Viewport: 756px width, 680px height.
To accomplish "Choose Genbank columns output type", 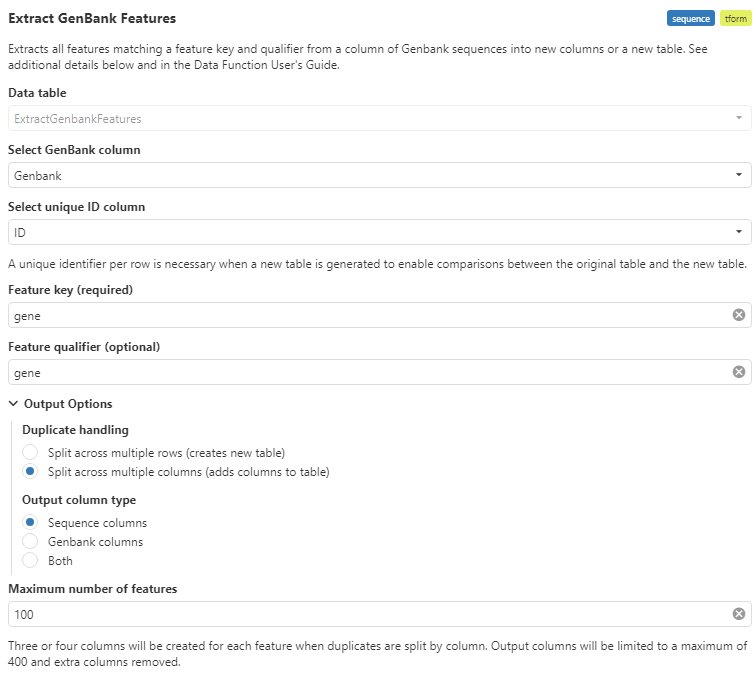I will (x=30, y=542).
